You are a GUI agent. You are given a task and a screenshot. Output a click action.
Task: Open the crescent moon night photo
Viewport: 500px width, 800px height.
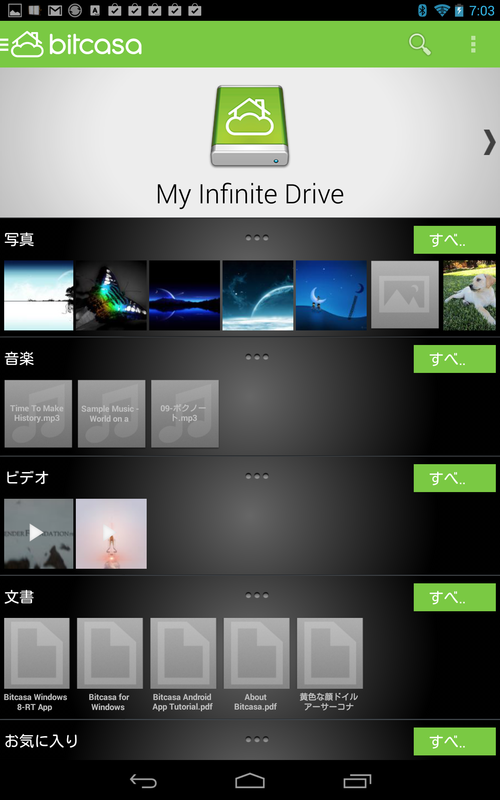(331, 295)
